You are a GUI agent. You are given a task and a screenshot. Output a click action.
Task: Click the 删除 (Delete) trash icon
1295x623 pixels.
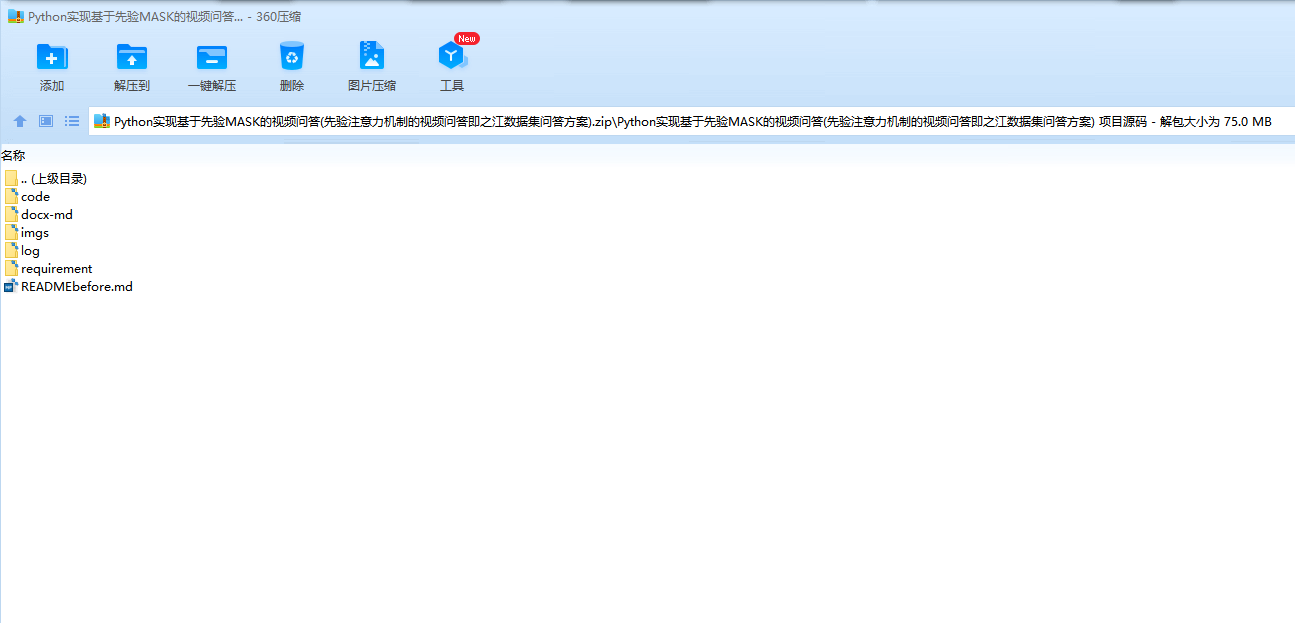click(x=292, y=56)
